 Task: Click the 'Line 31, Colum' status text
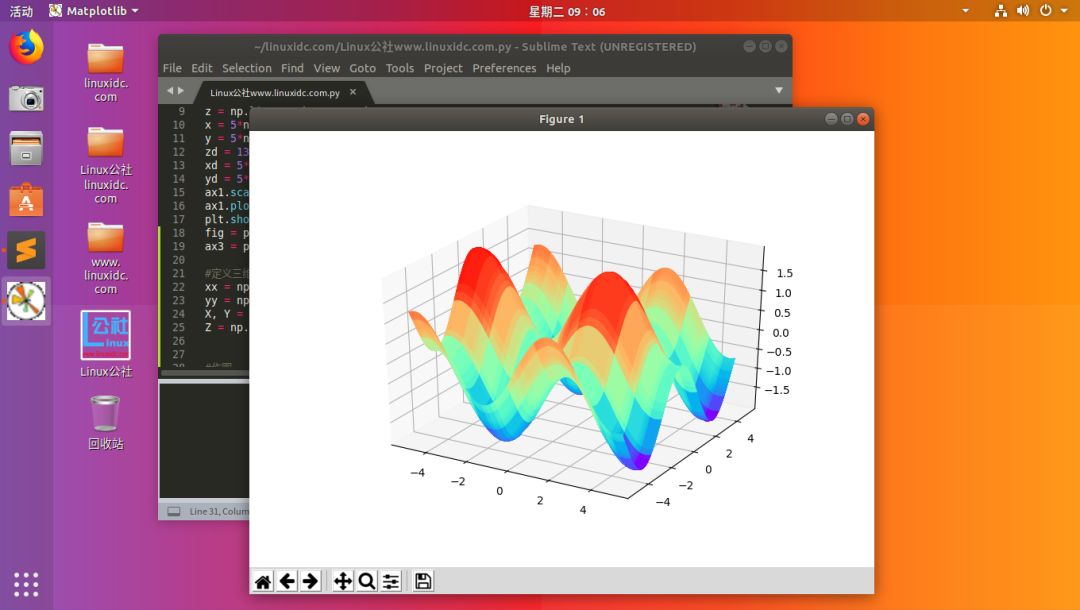(x=219, y=512)
